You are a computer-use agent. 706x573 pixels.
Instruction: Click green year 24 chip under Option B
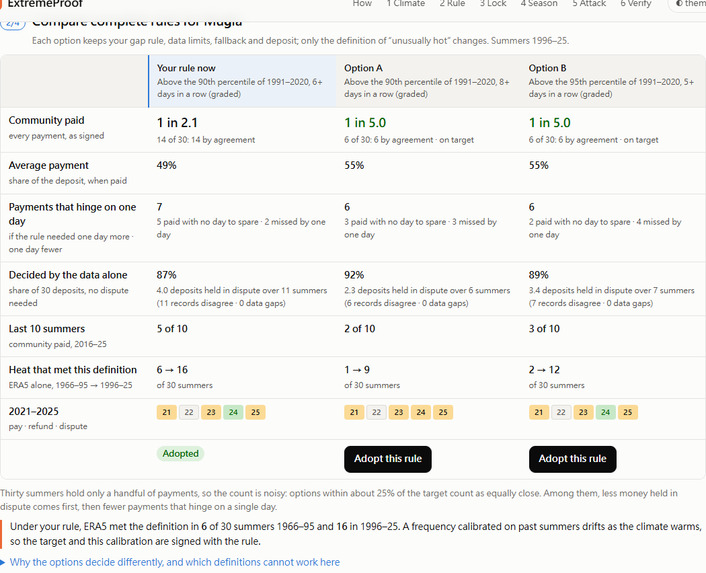coord(606,412)
